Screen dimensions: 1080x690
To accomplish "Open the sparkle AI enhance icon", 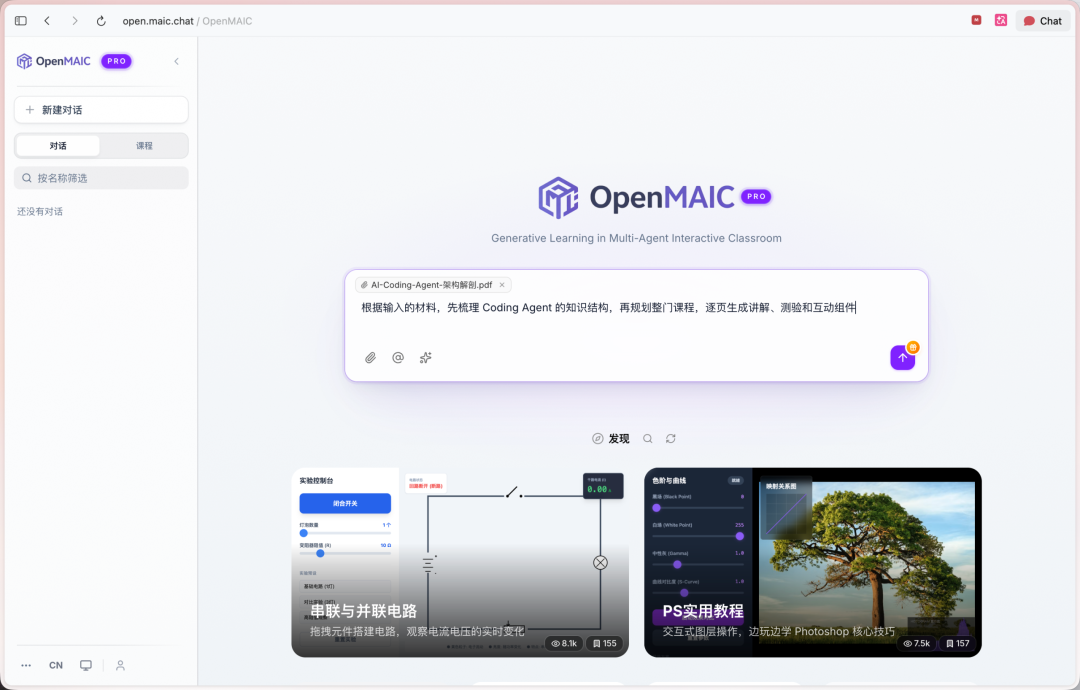I will (x=426, y=357).
